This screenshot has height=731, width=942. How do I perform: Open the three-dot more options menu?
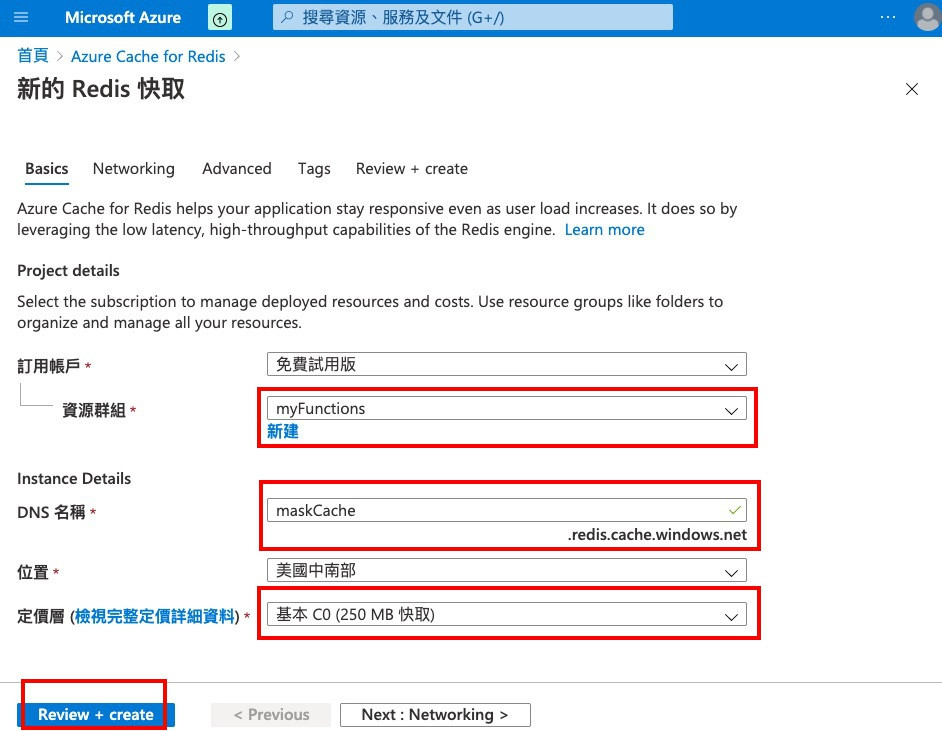pos(887,17)
